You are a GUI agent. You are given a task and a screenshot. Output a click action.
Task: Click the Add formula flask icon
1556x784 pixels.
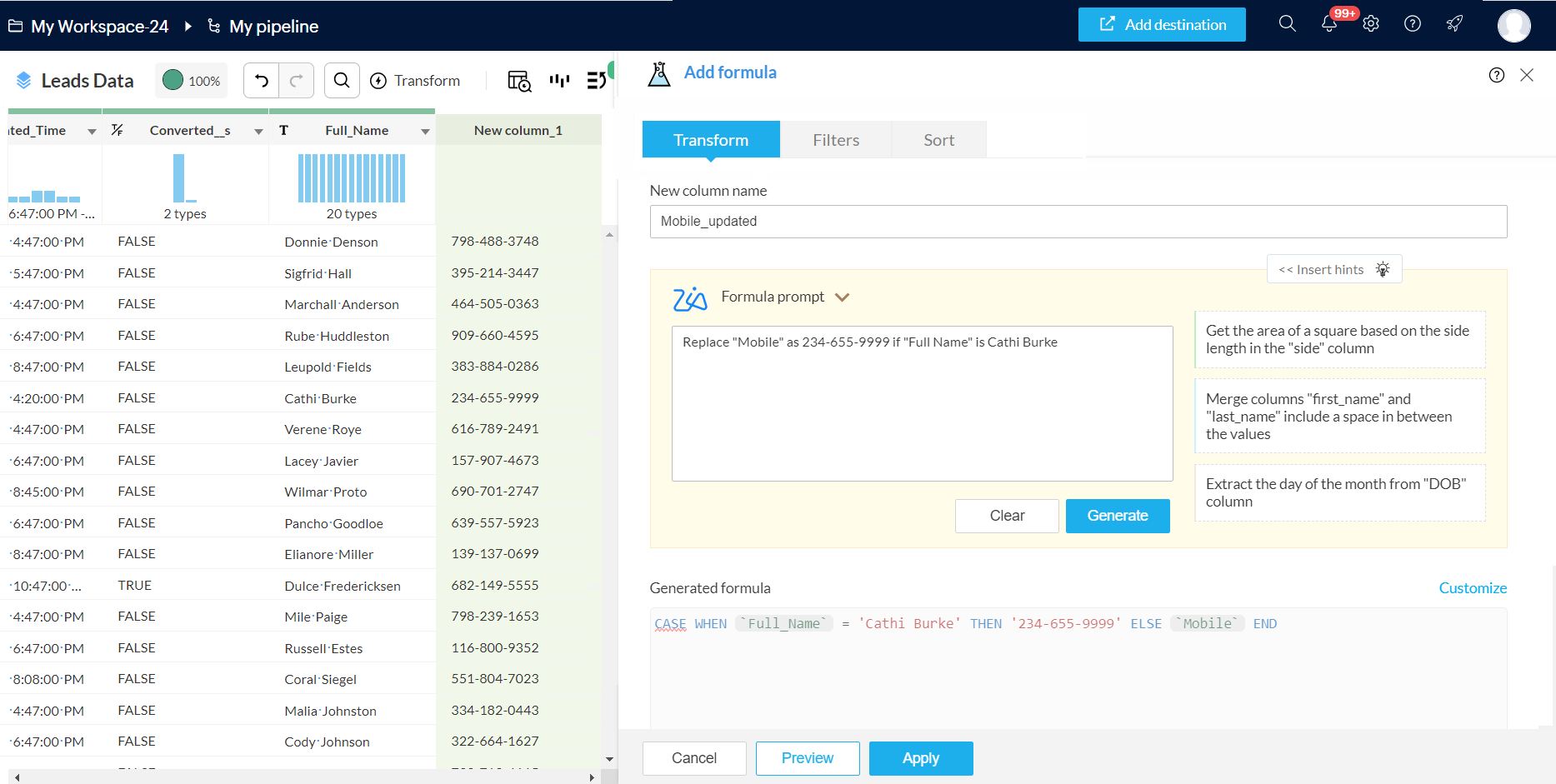point(659,74)
